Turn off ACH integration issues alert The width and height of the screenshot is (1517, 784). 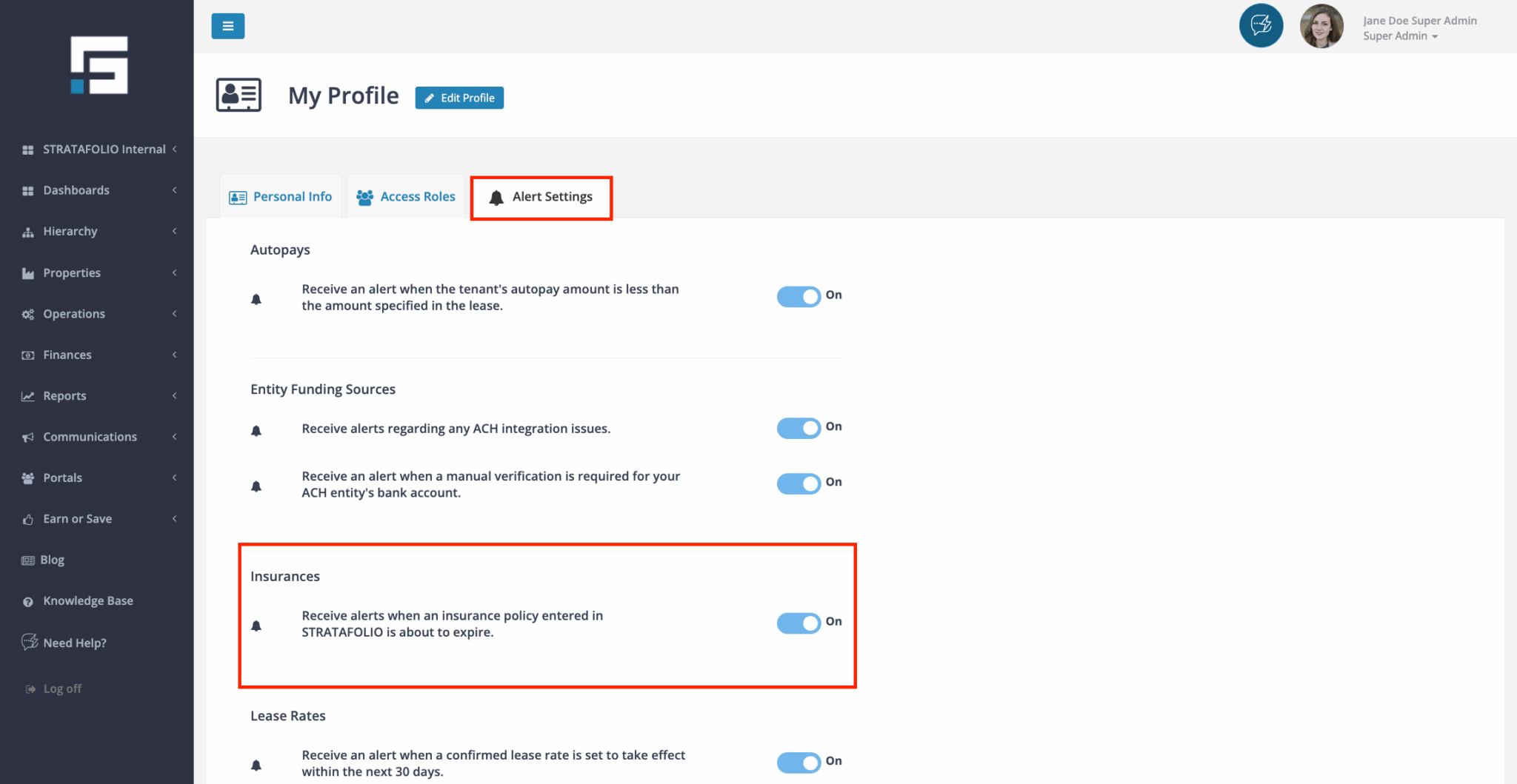pyautogui.click(x=798, y=428)
